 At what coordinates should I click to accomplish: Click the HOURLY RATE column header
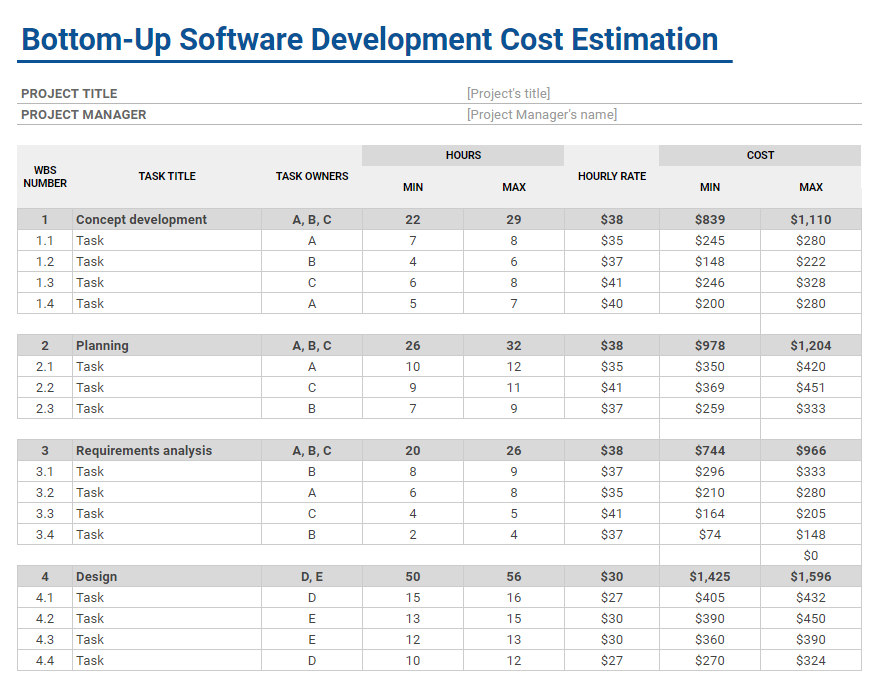[611, 176]
